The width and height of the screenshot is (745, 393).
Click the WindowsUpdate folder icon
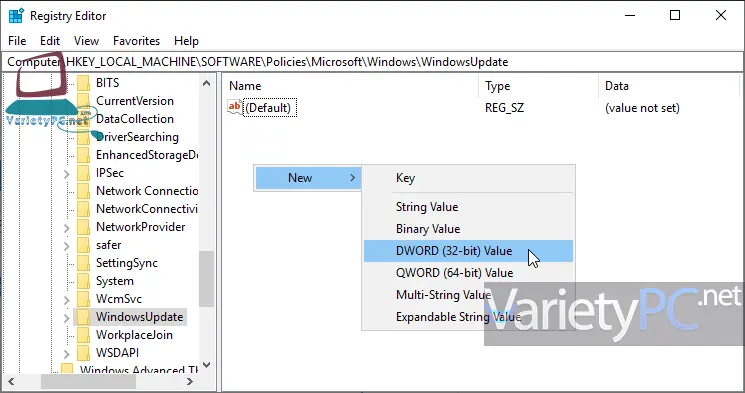click(84, 317)
